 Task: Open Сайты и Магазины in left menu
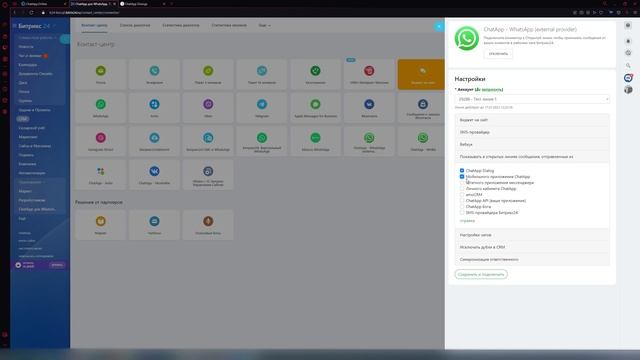(34, 146)
